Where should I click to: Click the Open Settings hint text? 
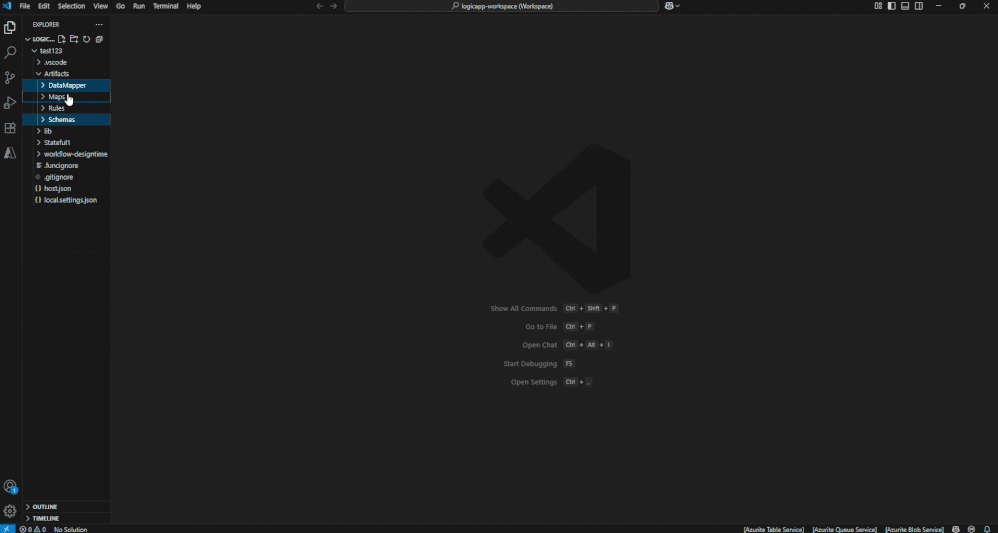pos(533,382)
